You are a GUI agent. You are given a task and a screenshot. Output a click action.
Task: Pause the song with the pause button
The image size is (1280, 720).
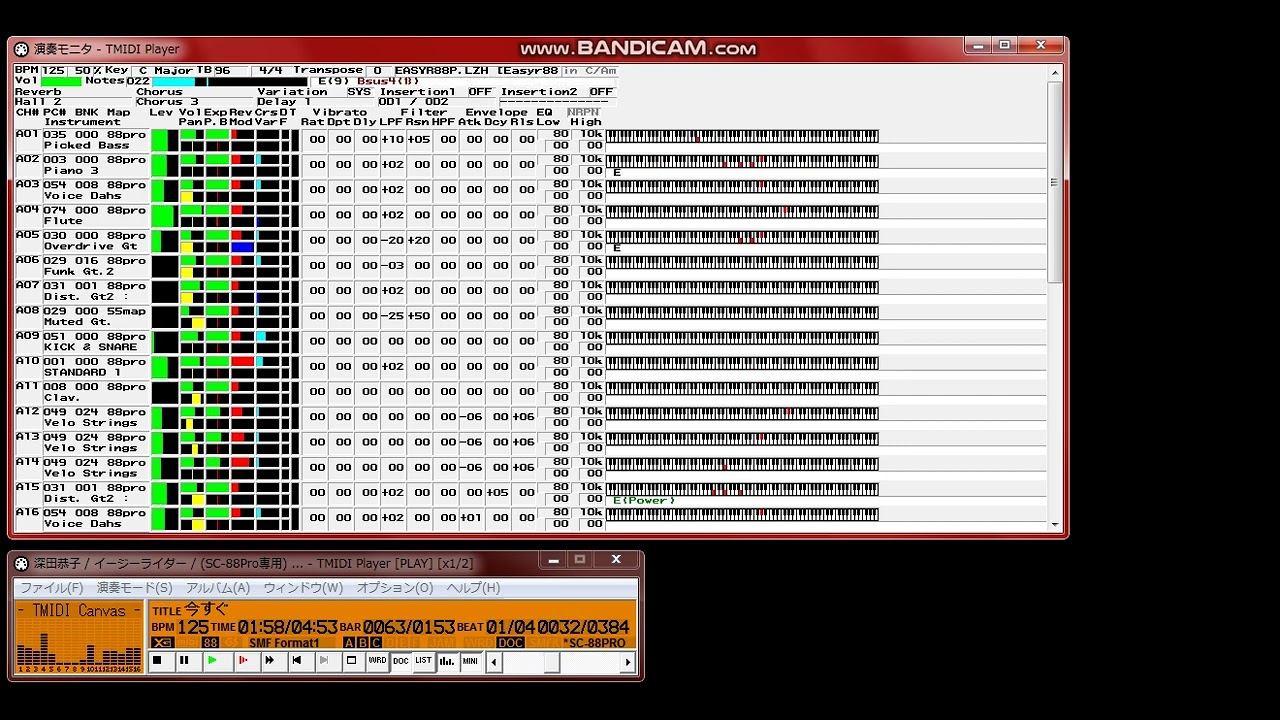184,661
